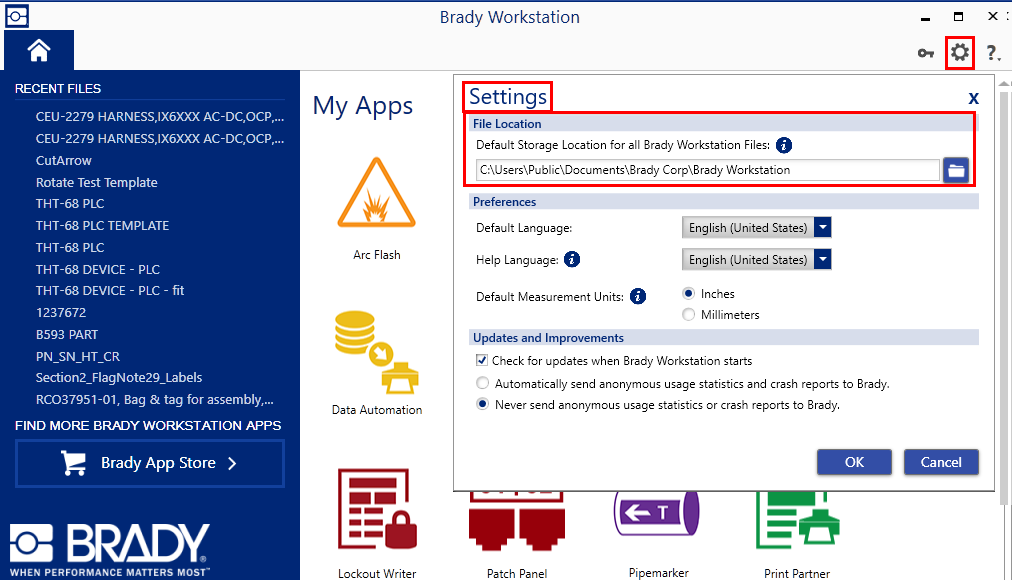Minimize the Brady Workstation window
The width and height of the screenshot is (1012, 580).
926,18
